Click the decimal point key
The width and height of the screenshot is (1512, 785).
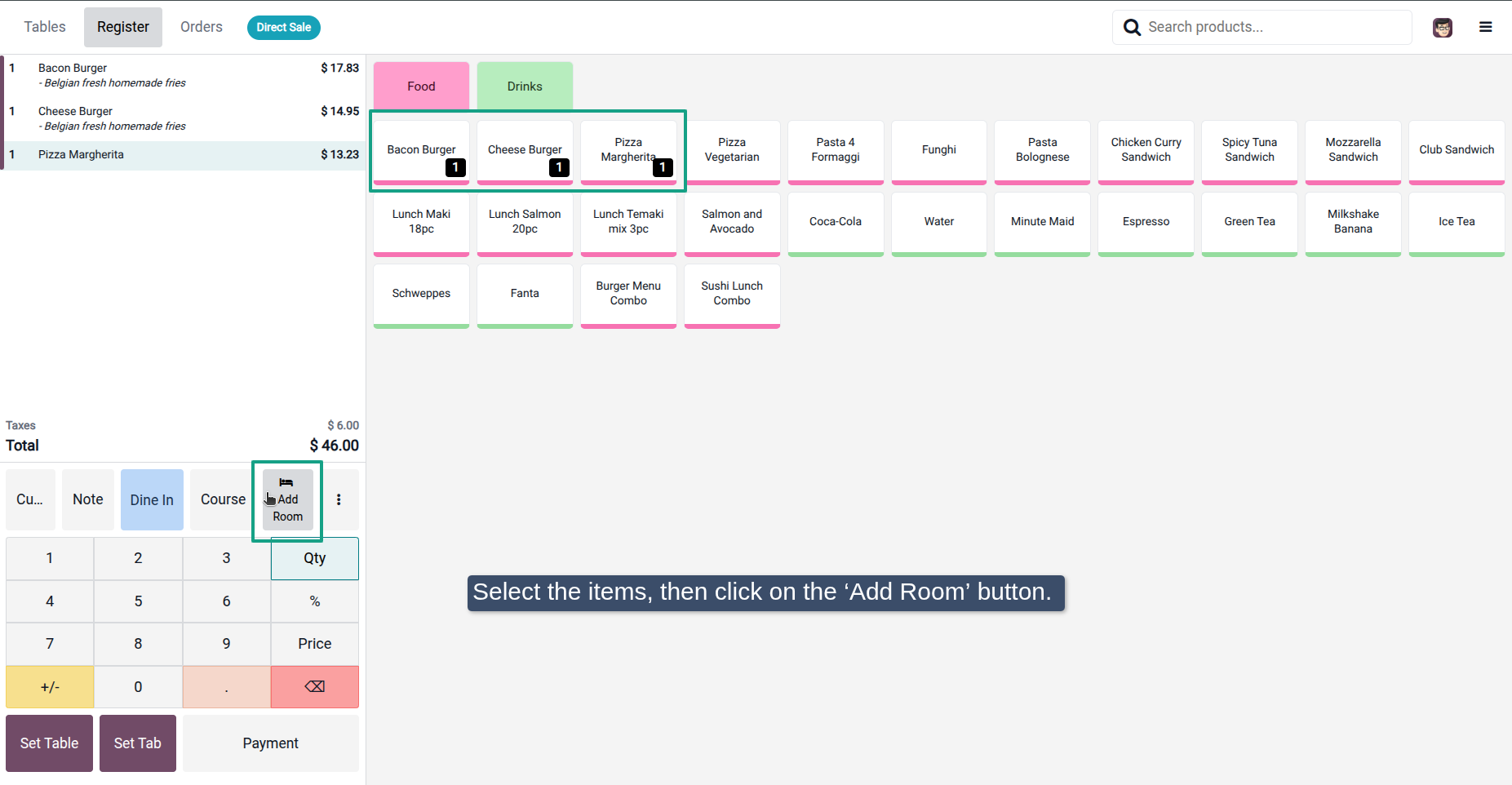[x=227, y=687]
